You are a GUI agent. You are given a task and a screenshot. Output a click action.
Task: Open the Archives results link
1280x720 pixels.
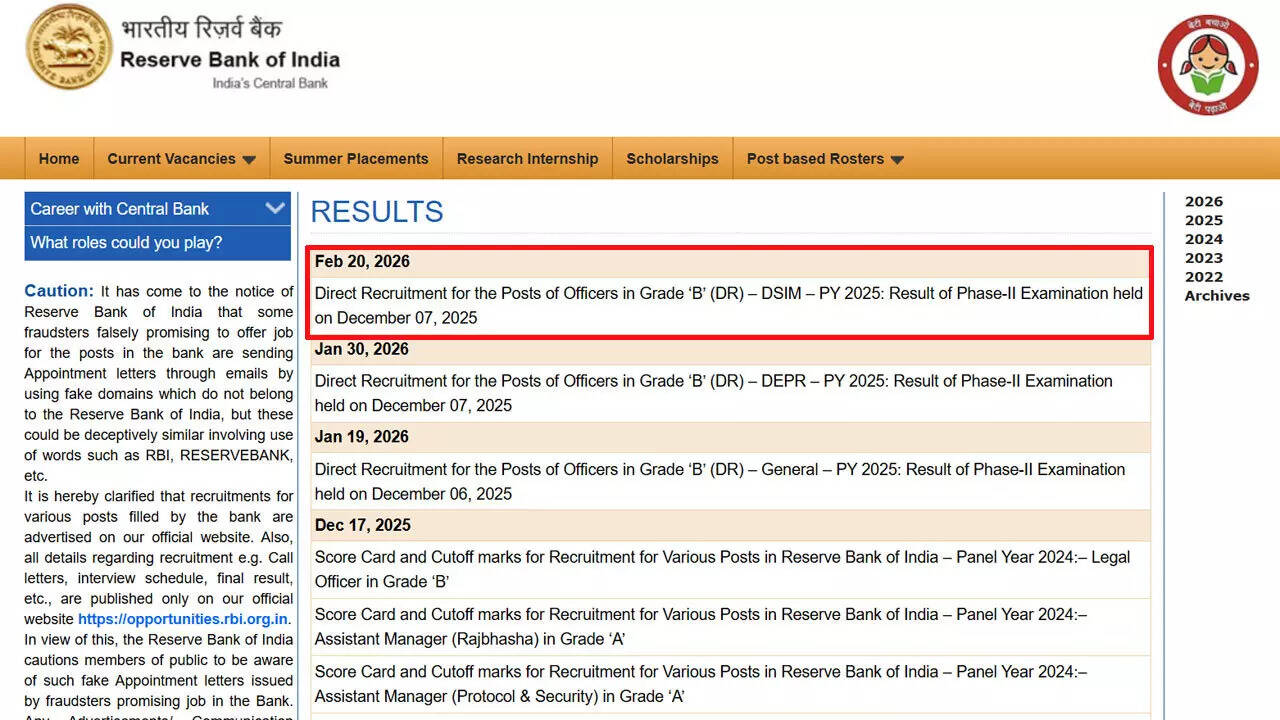point(1217,296)
